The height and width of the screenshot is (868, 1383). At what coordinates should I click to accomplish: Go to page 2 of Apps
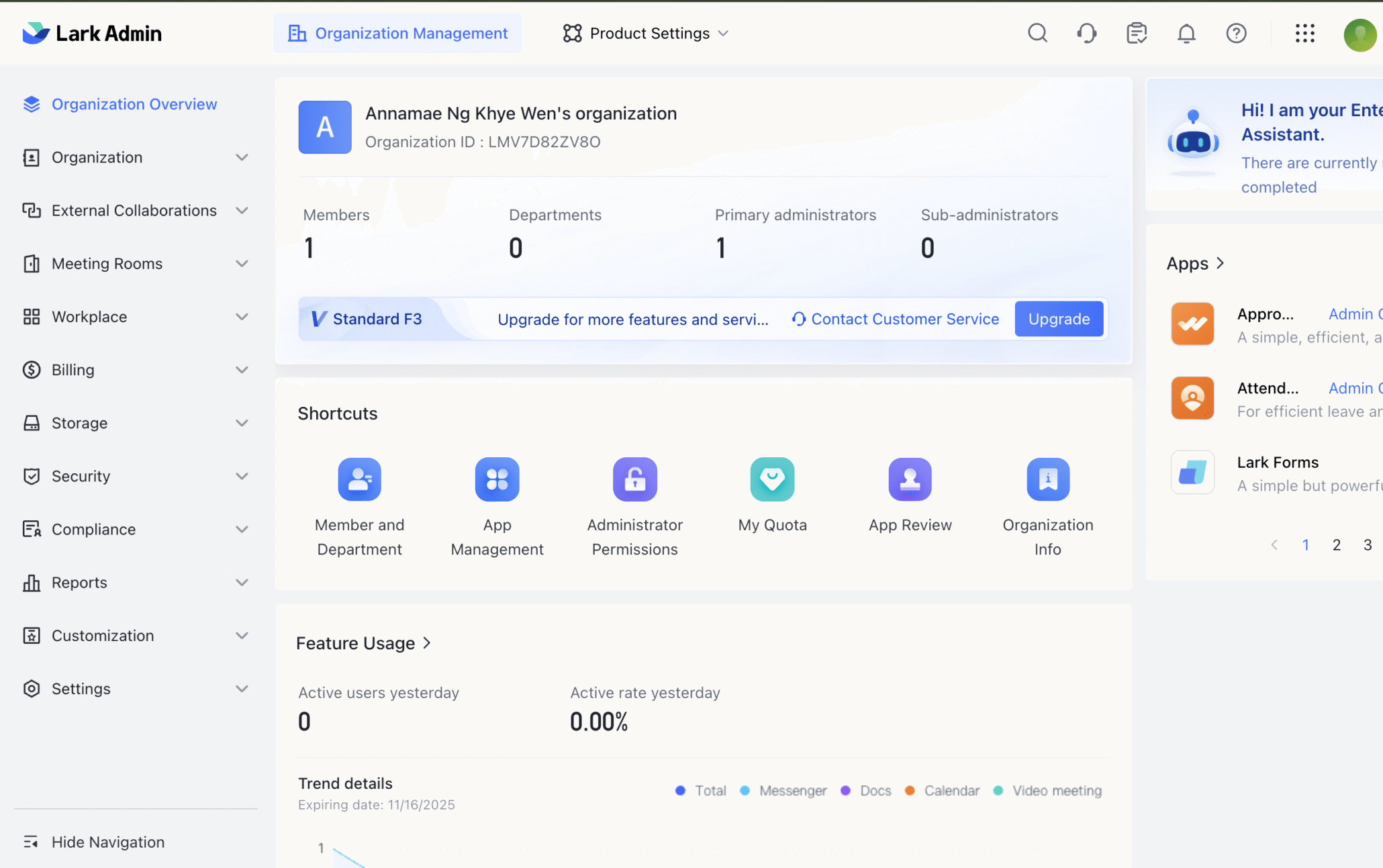tap(1336, 544)
